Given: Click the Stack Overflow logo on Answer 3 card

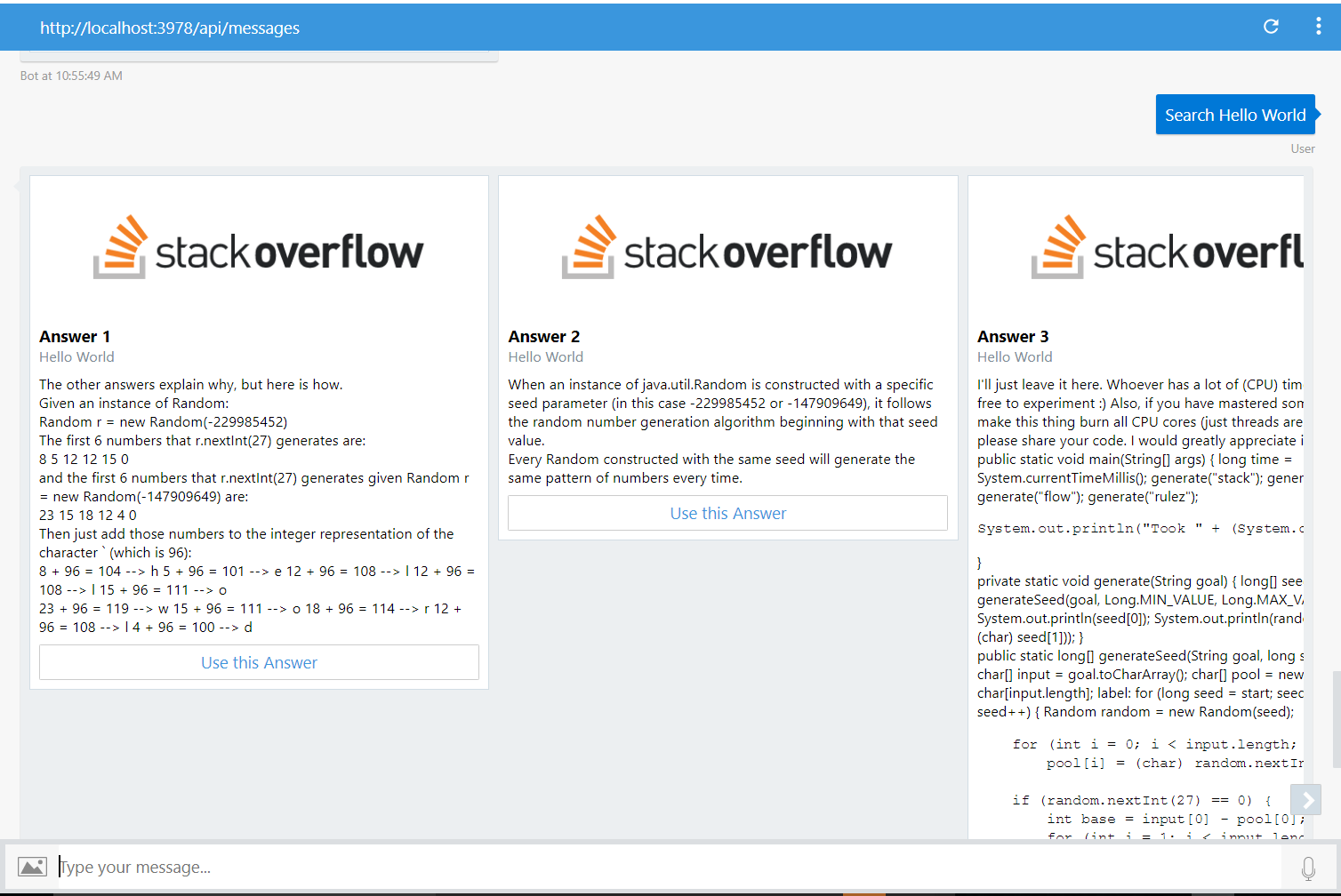Looking at the screenshot, I should click(x=1156, y=246).
